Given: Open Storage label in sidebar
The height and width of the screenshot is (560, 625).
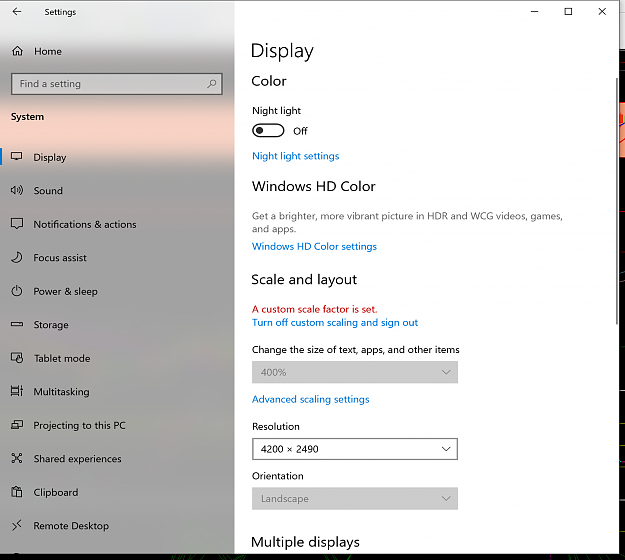Looking at the screenshot, I should click(x=51, y=325).
